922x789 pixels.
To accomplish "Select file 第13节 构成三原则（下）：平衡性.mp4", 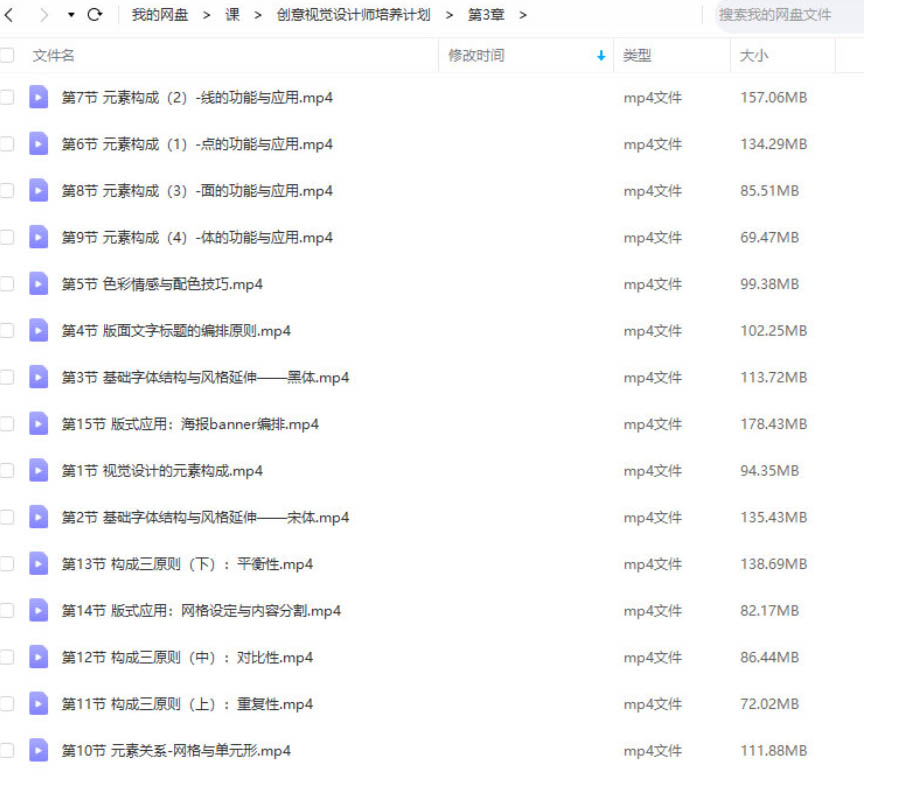I will [x=187, y=564].
